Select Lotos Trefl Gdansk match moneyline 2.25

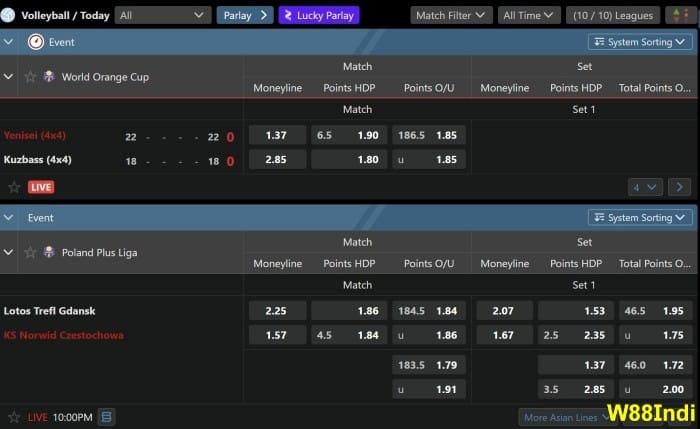(x=277, y=311)
